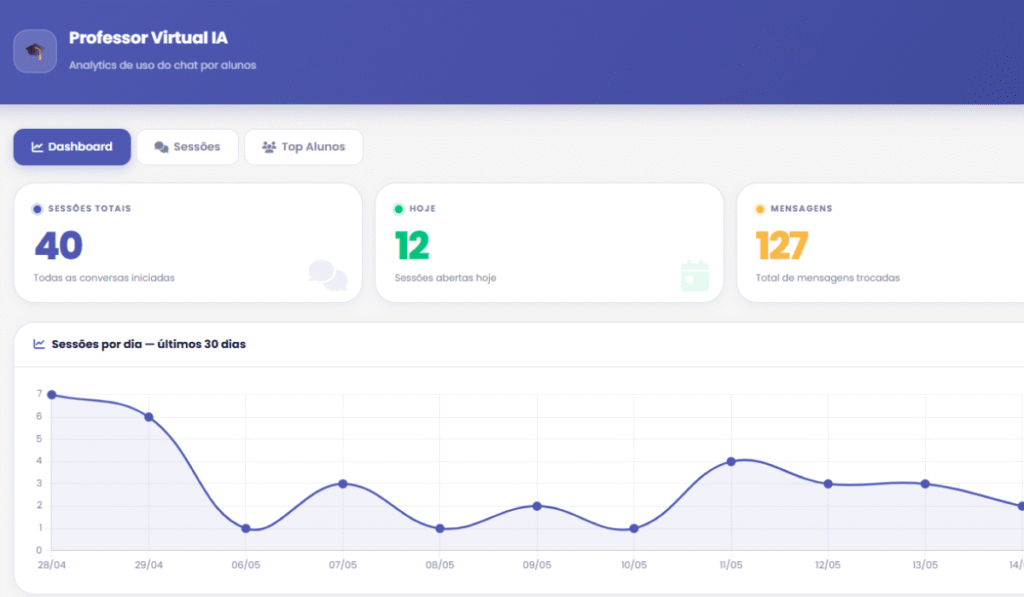The width and height of the screenshot is (1024, 597).
Task: Switch to the Sessões tab
Action: (x=187, y=147)
